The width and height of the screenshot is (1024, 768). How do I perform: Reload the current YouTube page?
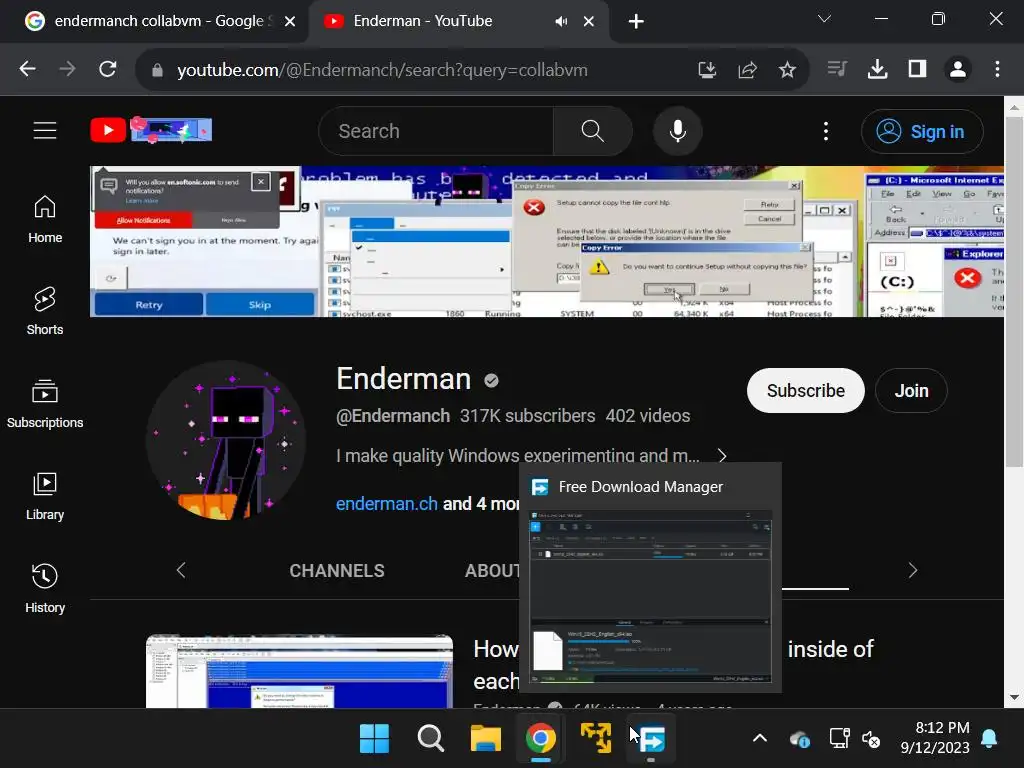pos(108,69)
